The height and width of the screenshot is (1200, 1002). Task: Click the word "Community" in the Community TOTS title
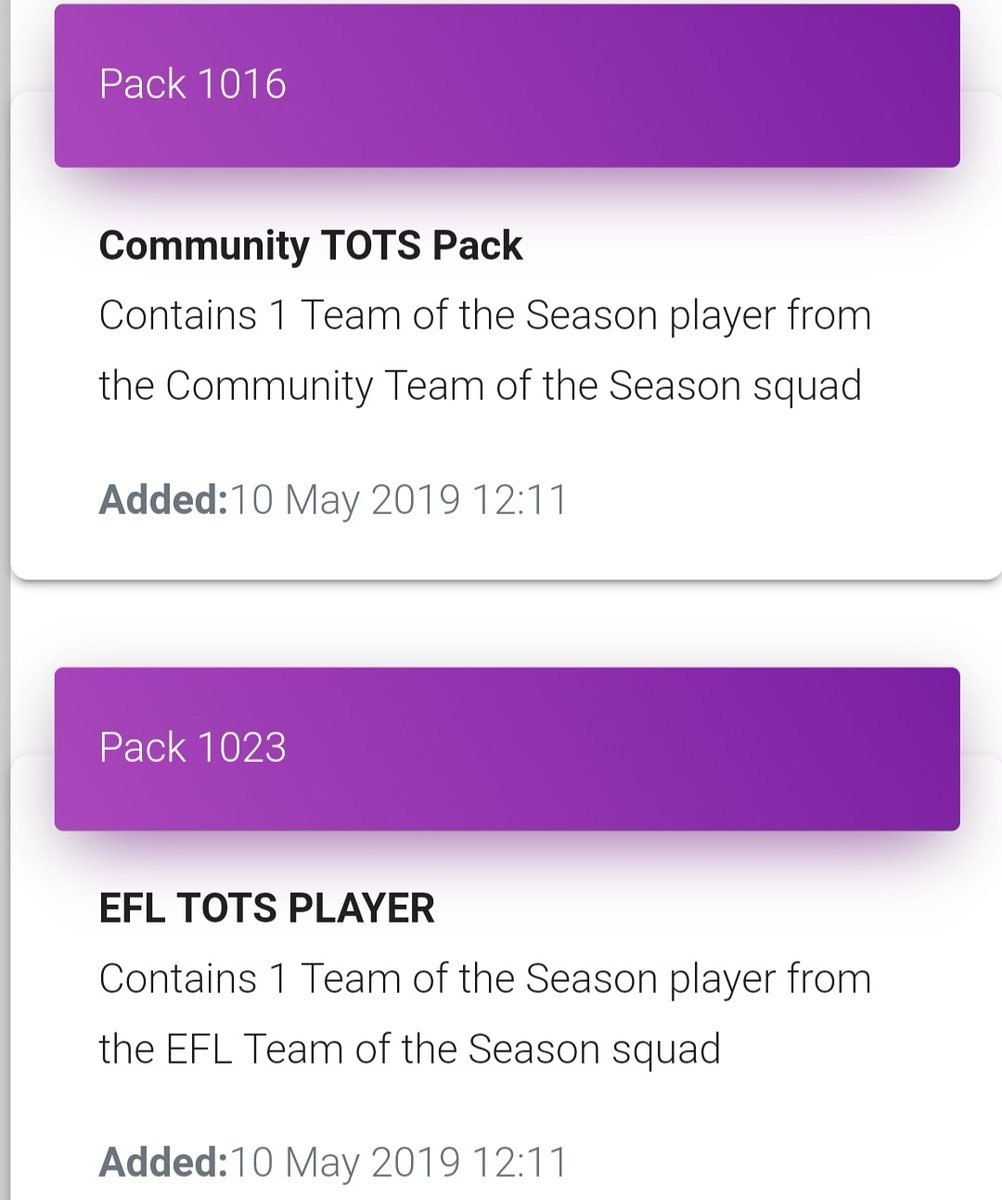click(203, 246)
